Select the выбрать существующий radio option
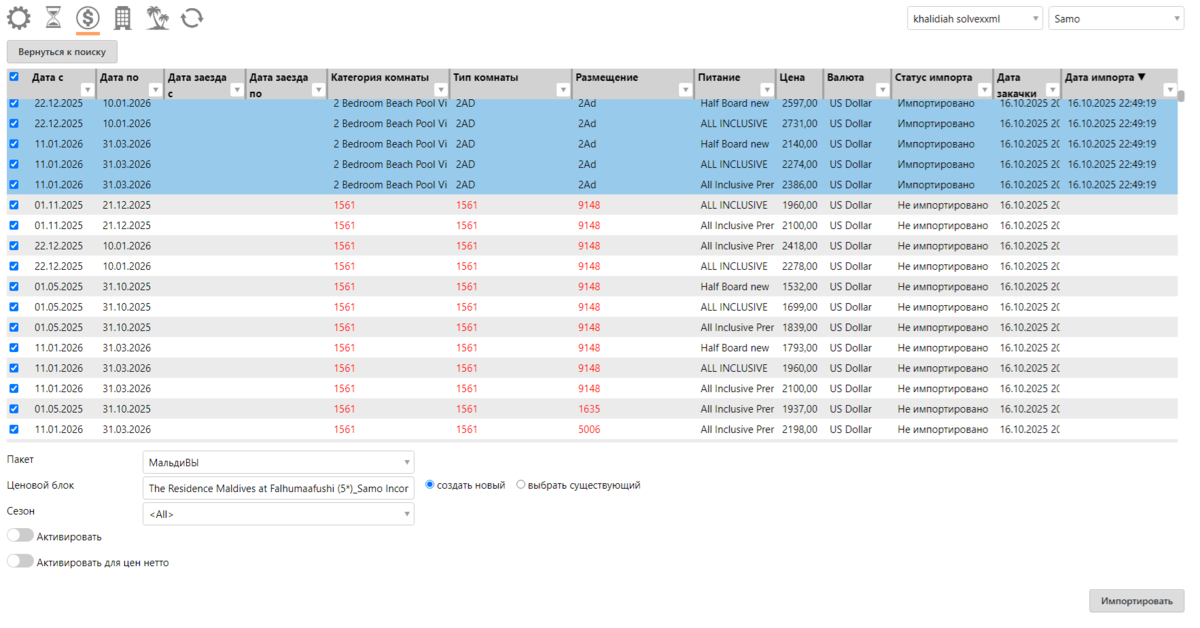Viewport: 1200px width, 628px height. (x=521, y=485)
